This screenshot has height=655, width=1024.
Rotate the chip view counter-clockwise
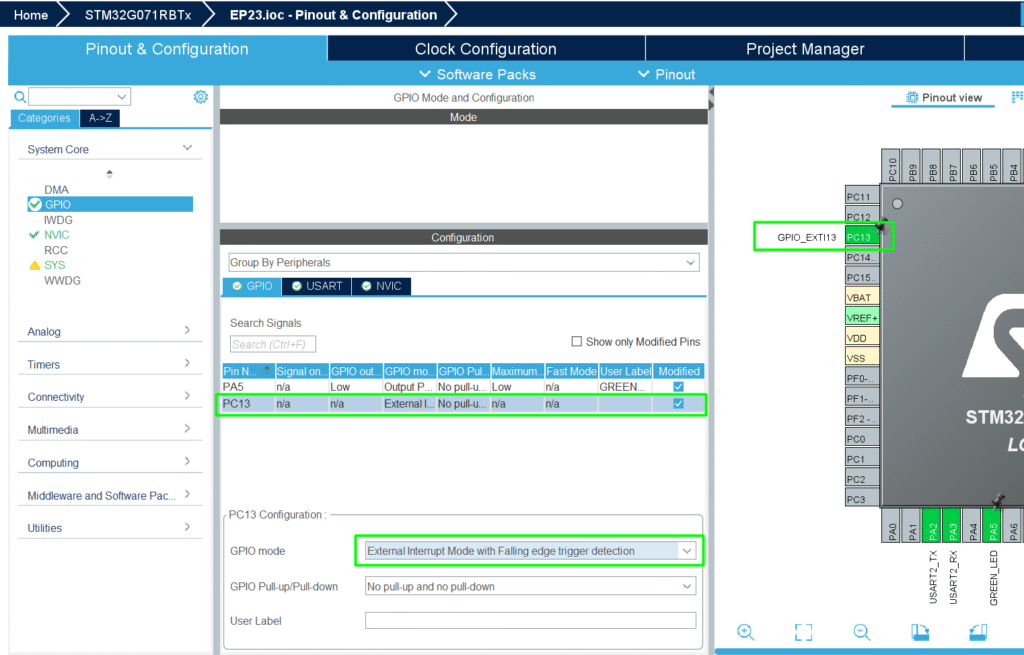tap(979, 632)
